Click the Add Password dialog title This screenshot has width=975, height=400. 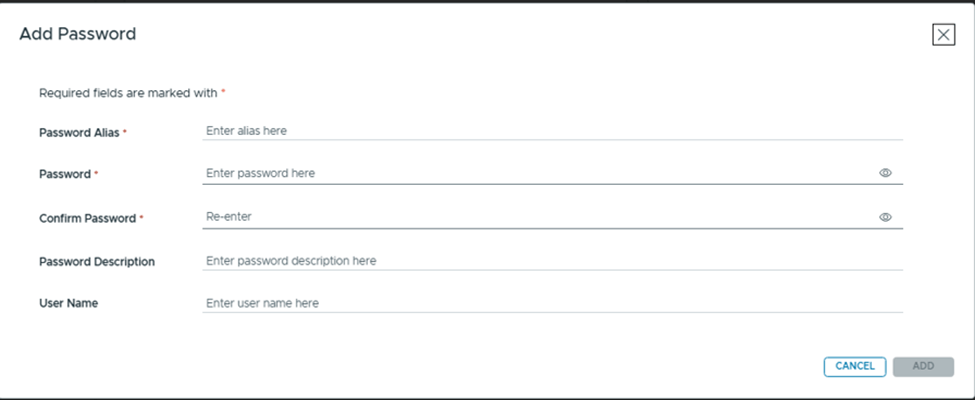coord(78,34)
